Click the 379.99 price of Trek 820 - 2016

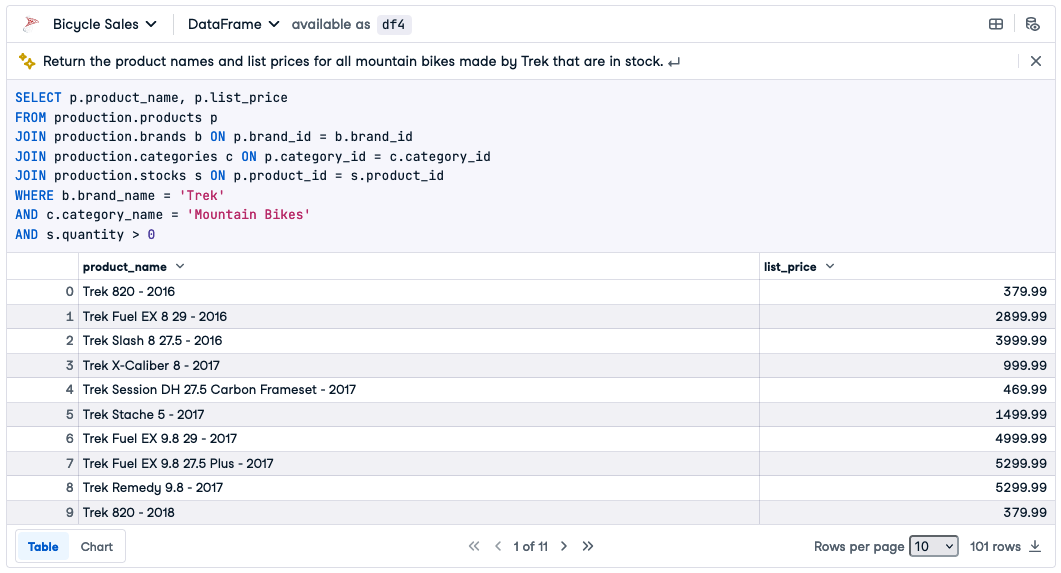tap(1024, 292)
